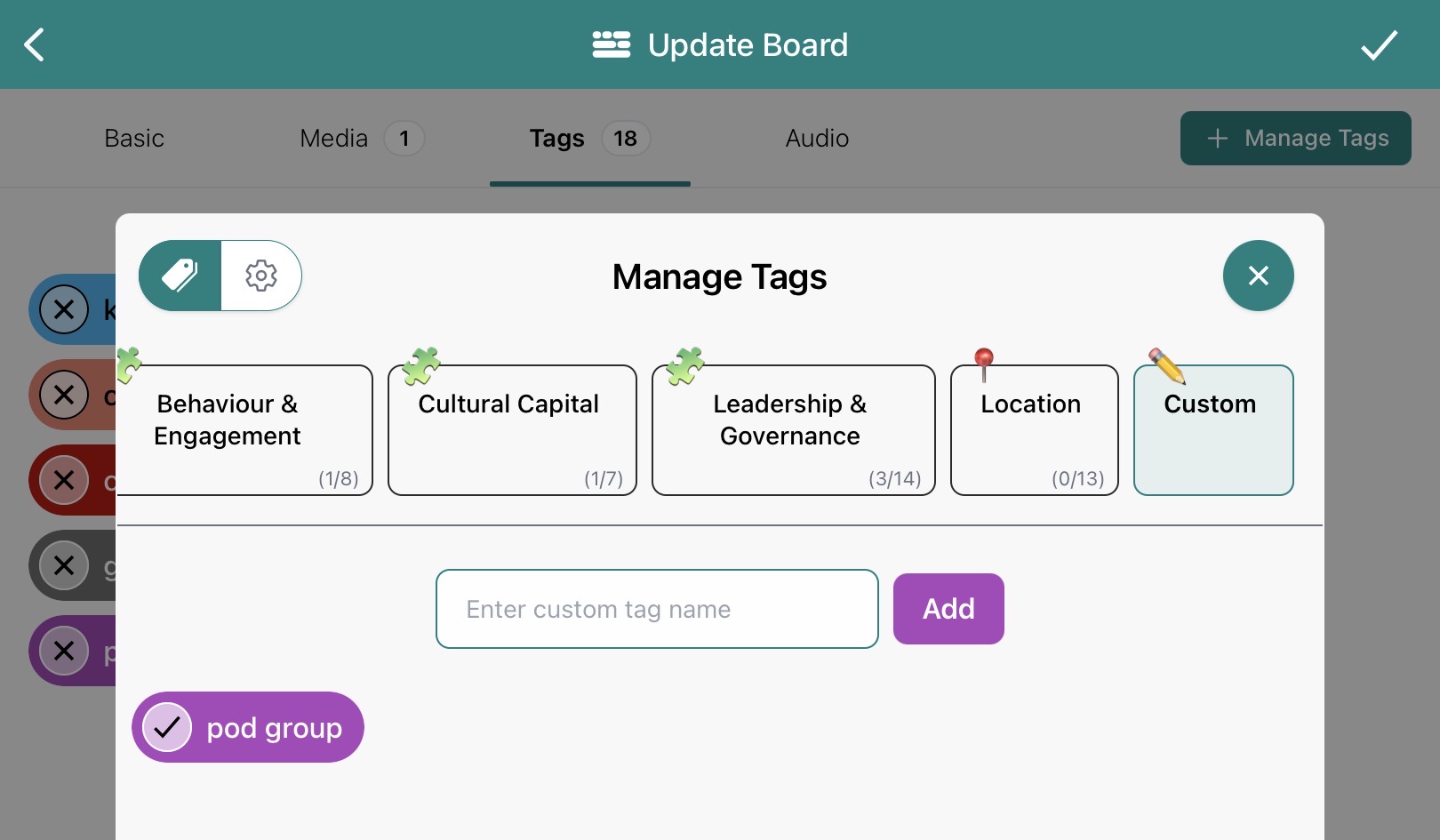Click the pushpin icon above Location
This screenshot has height=840, width=1440.
pyautogui.click(x=984, y=360)
